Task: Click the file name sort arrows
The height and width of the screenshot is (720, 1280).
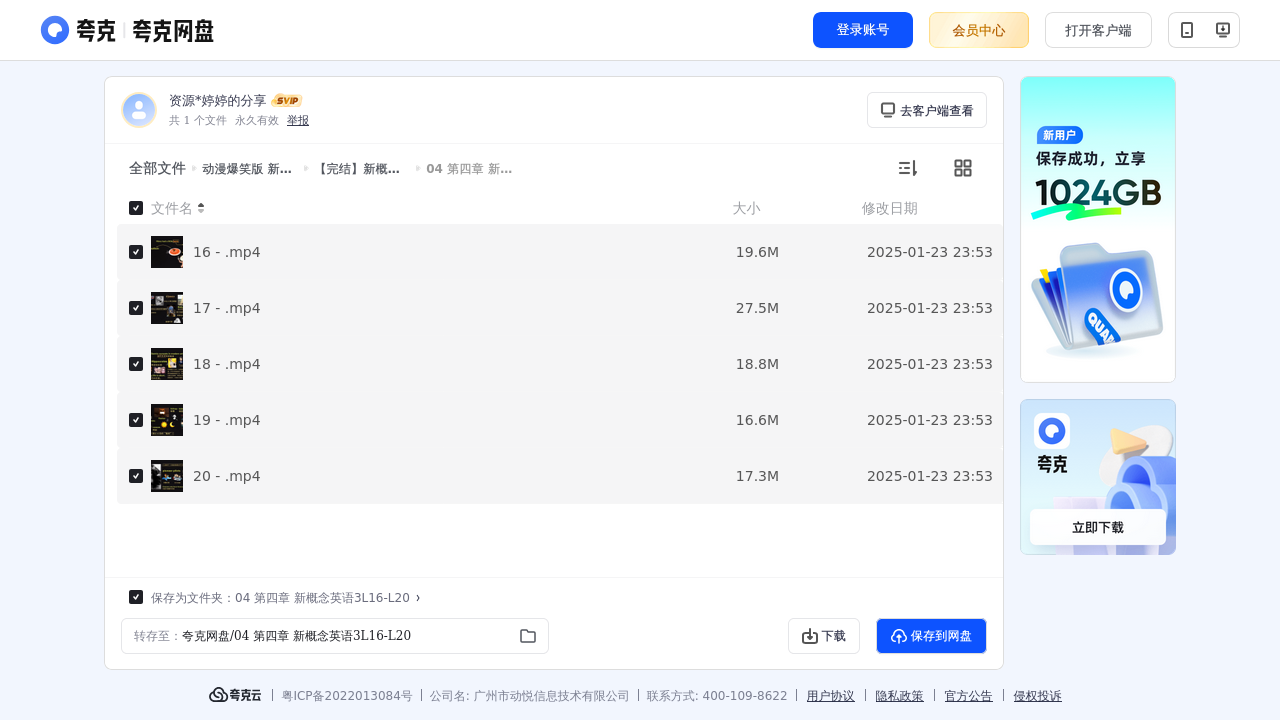Action: [201, 208]
